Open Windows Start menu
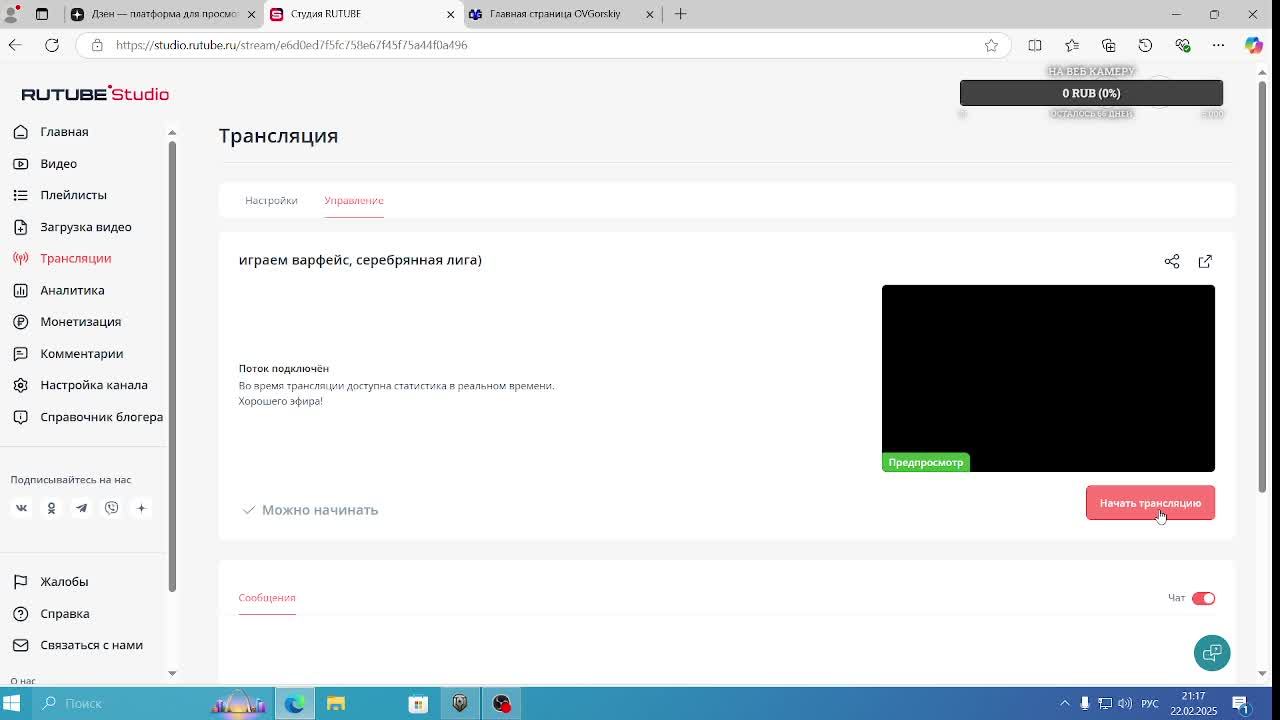 click(x=12, y=703)
